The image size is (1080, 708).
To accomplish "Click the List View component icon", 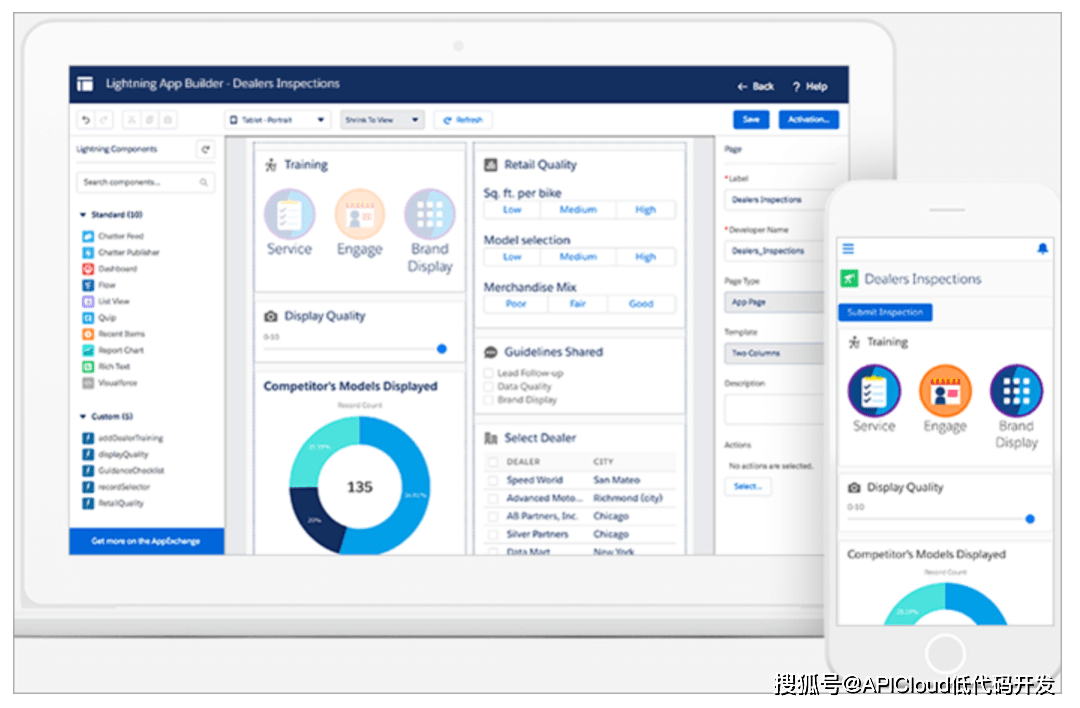I will tap(88, 302).
